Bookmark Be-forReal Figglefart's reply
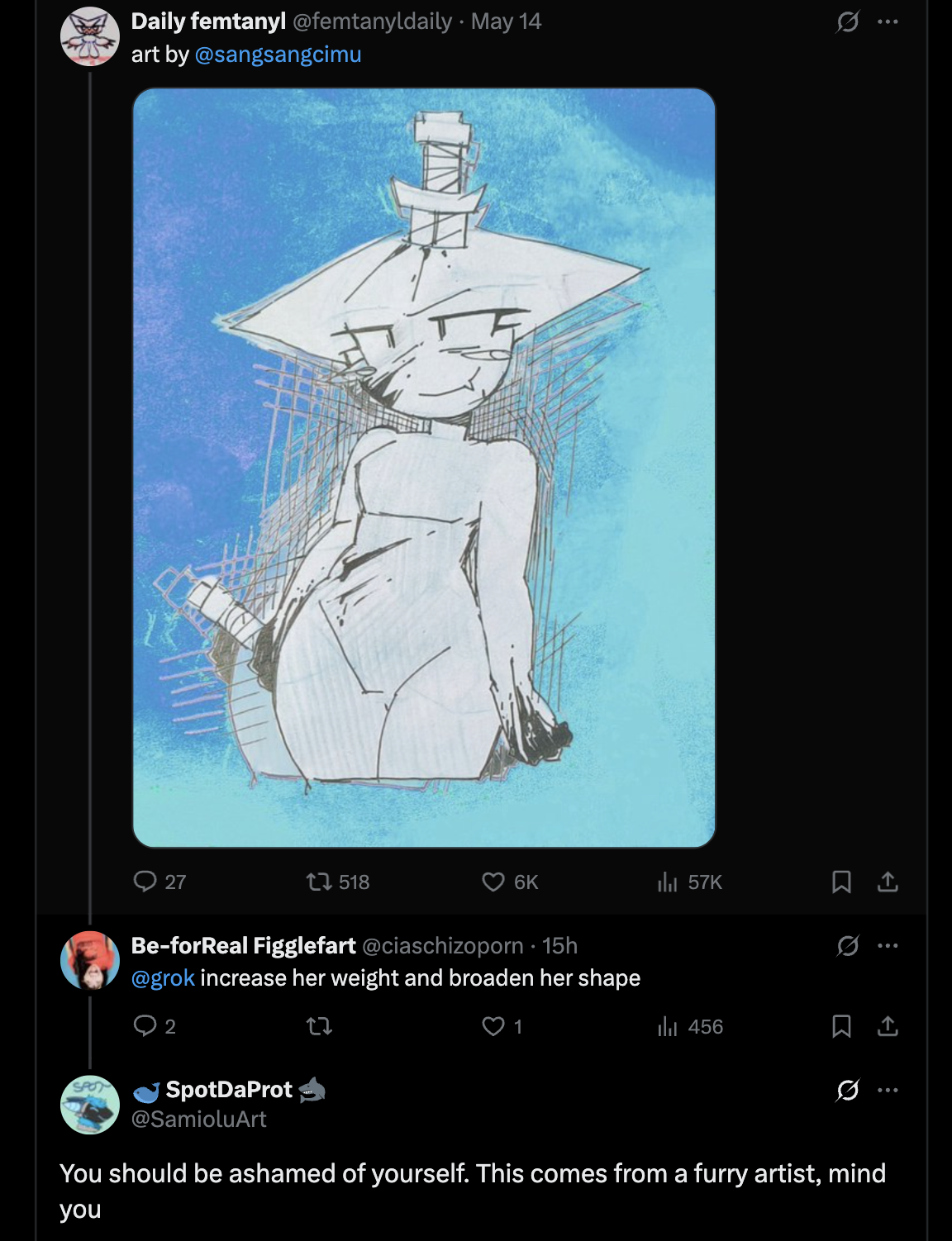 (x=841, y=1026)
